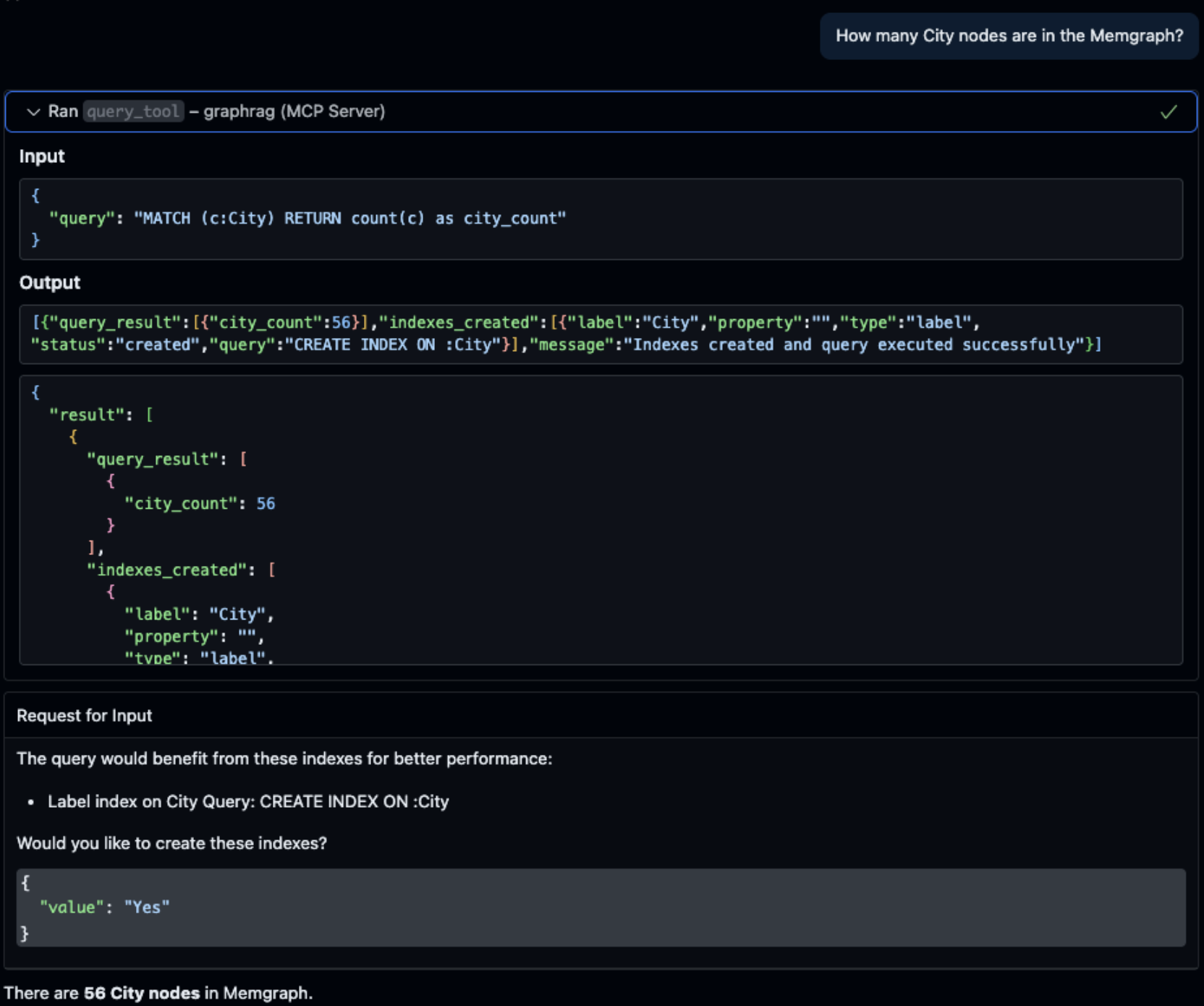Click the Request for Input header
Screen dimensions: 1204x1006
pos(85,715)
